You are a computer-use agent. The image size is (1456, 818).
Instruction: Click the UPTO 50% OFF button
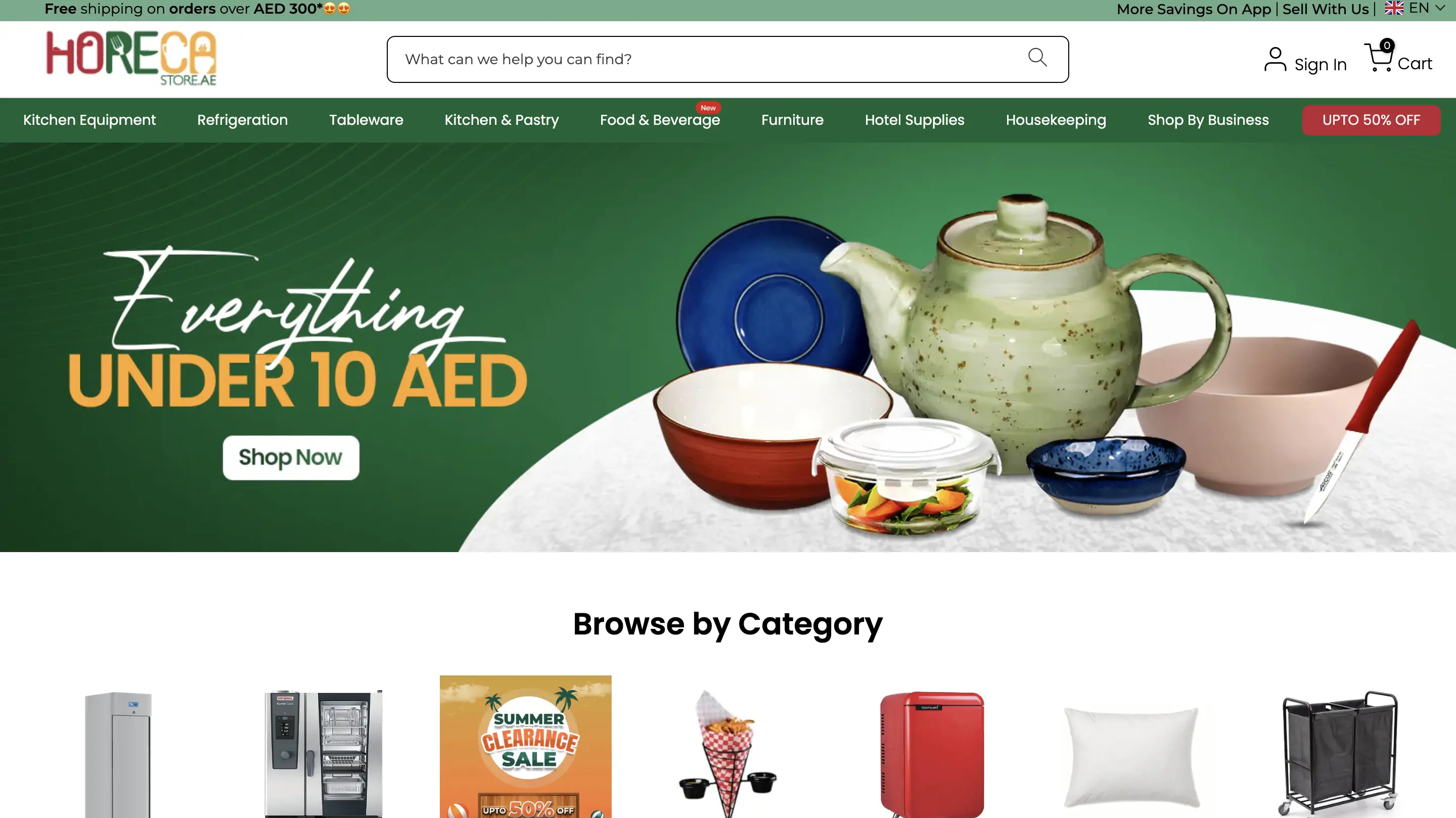[1371, 120]
